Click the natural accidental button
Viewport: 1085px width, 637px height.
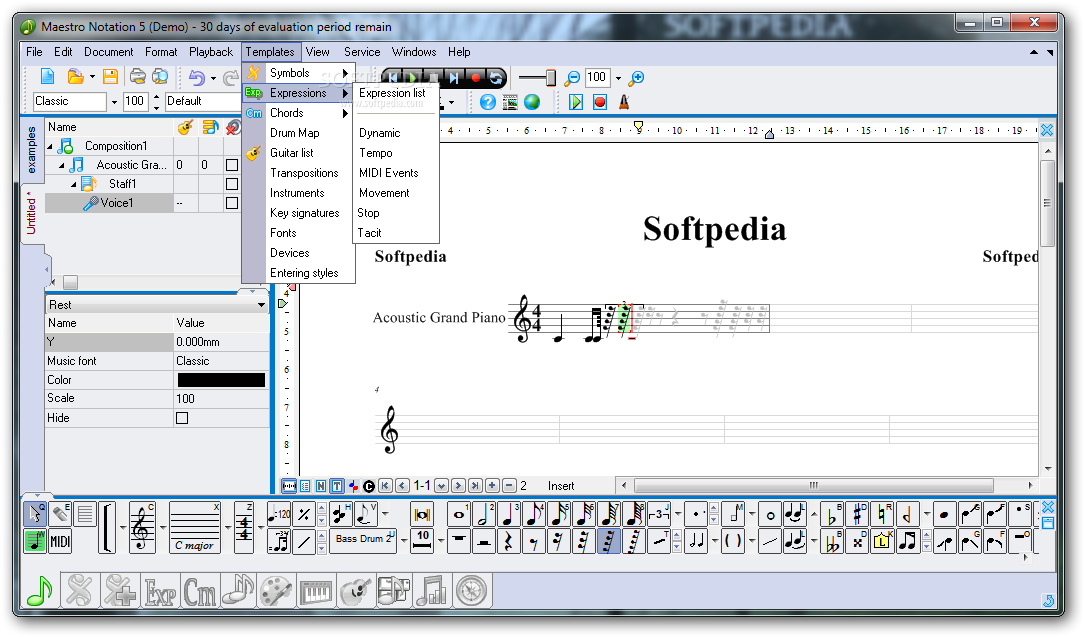882,514
